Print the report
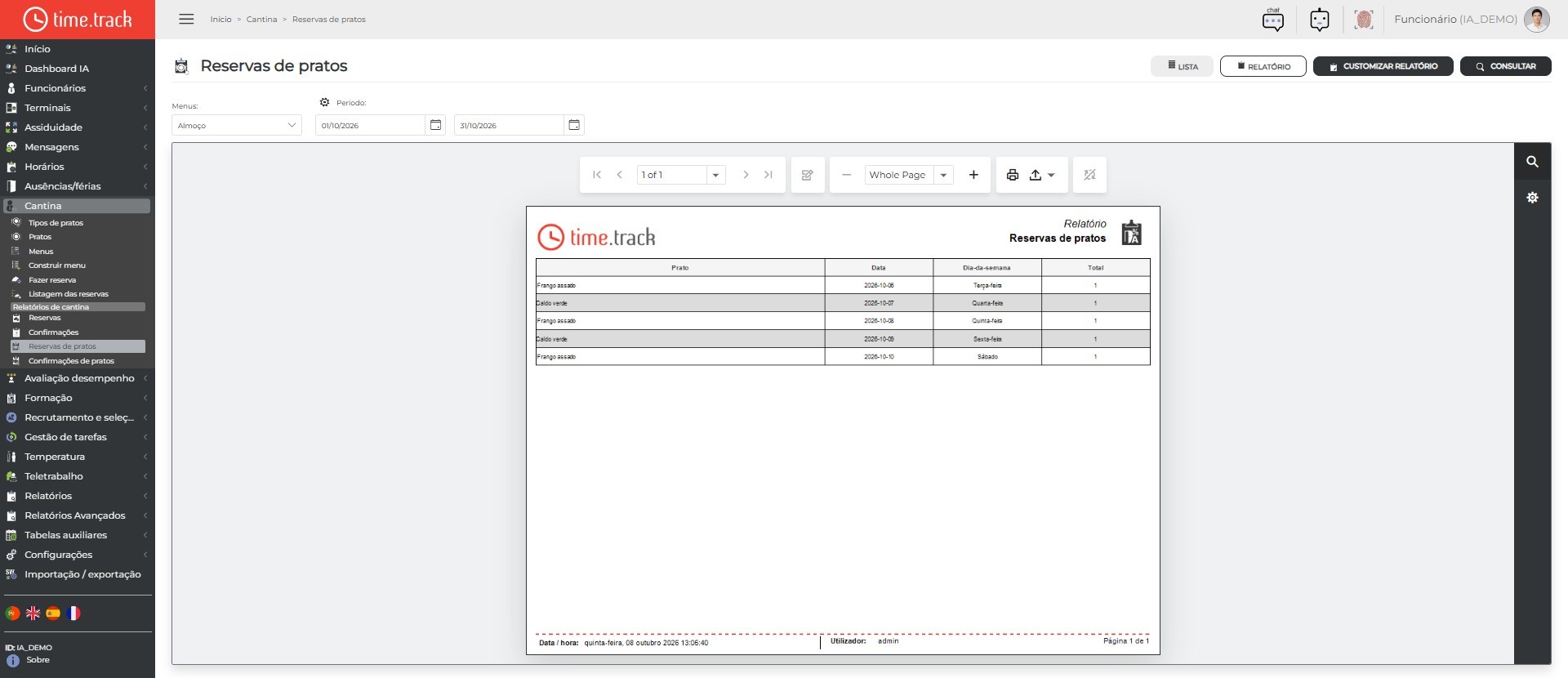 pos(1013,175)
